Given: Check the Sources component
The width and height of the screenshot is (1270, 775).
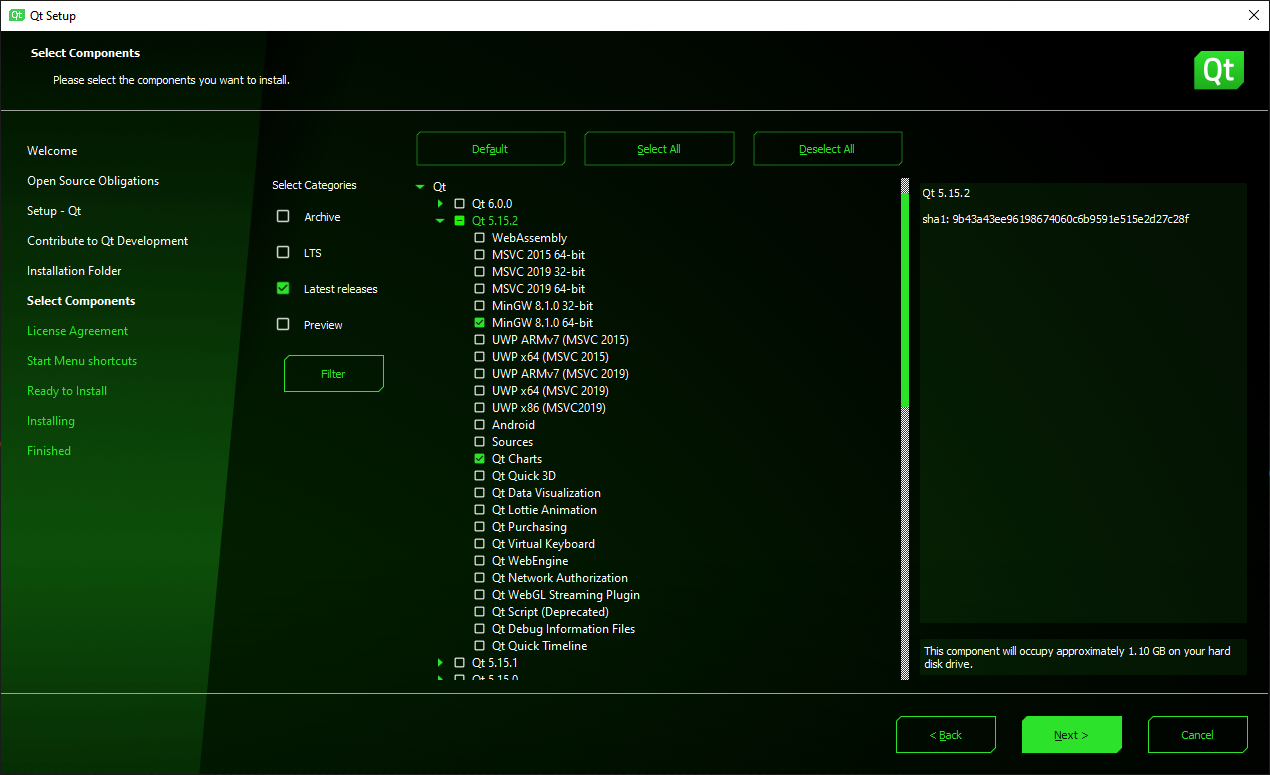Looking at the screenshot, I should click(x=479, y=442).
